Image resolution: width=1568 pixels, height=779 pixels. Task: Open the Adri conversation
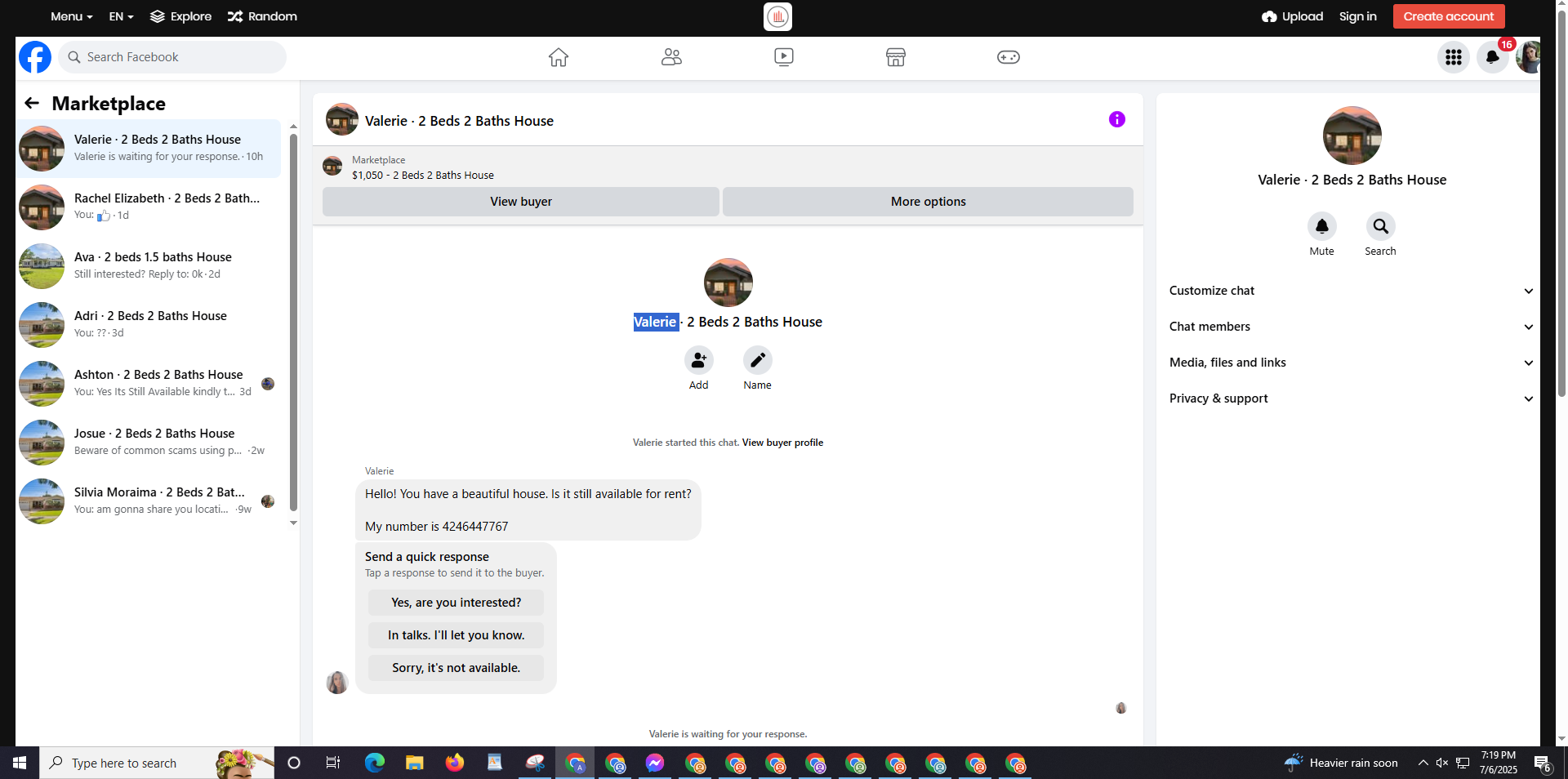tap(149, 324)
